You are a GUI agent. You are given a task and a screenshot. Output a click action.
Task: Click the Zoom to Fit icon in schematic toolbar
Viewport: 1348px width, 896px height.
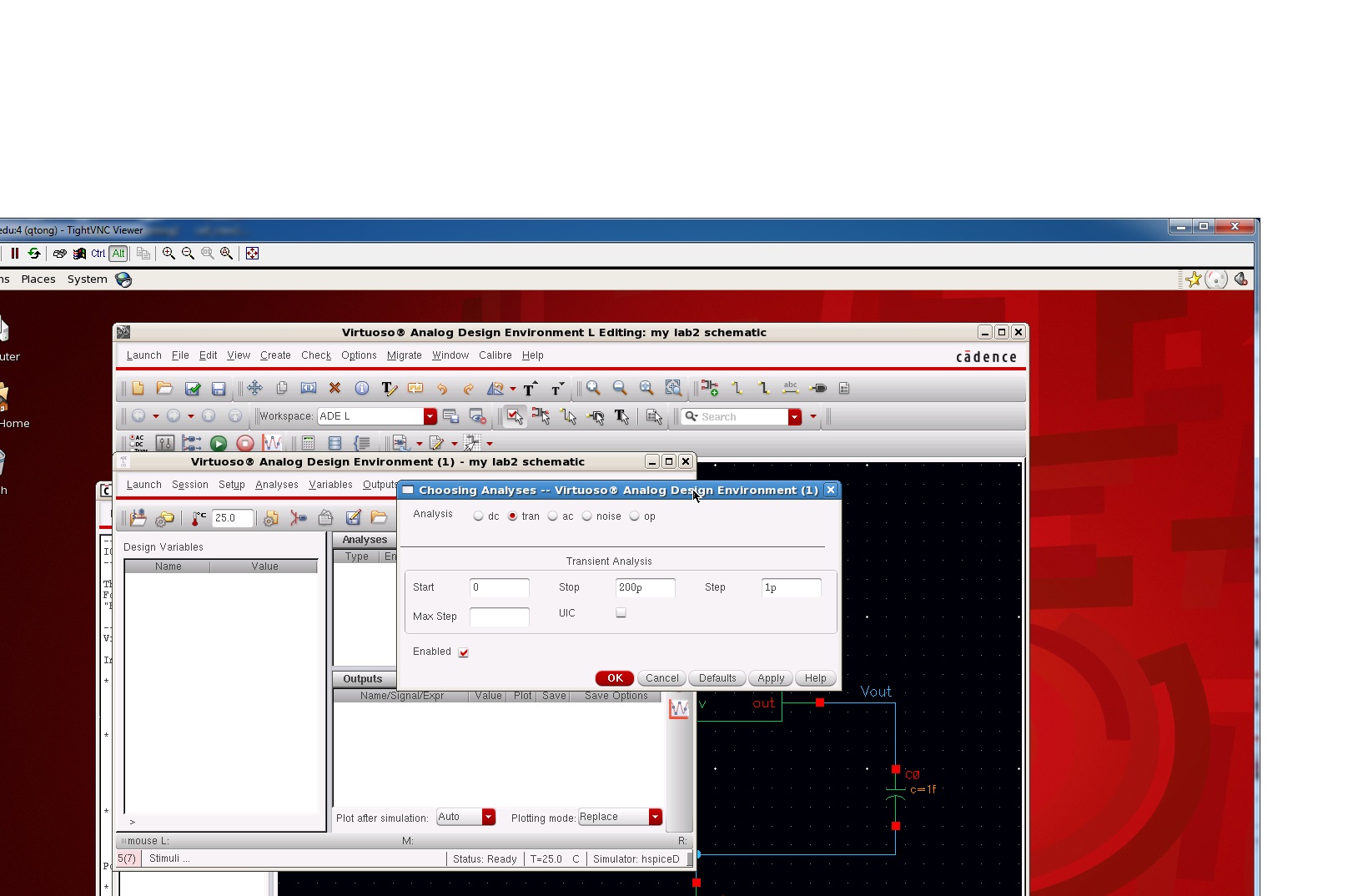click(646, 388)
